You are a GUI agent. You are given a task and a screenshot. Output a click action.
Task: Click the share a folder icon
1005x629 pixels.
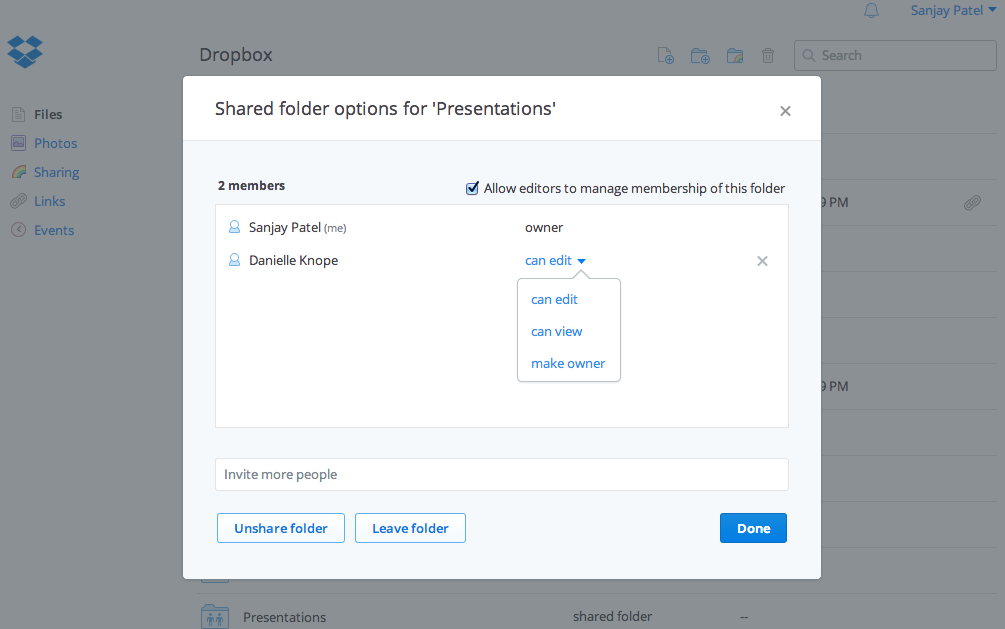click(735, 56)
